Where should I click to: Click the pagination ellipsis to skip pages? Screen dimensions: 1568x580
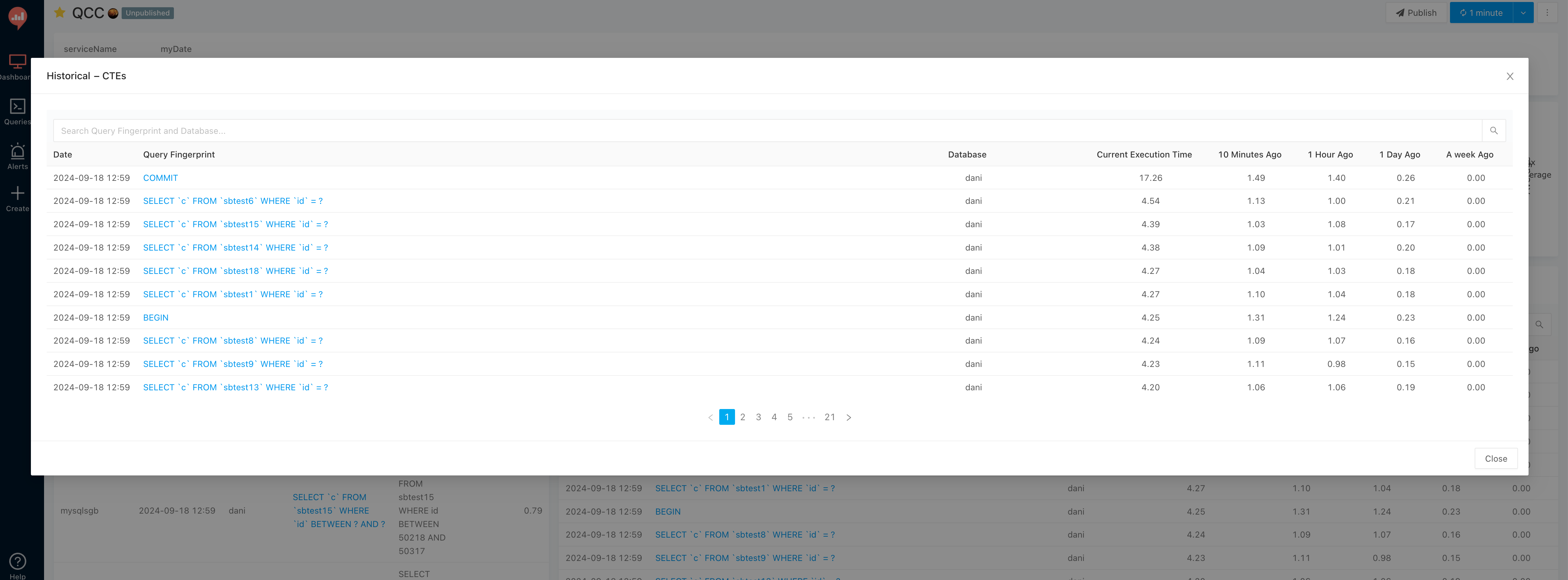tap(808, 417)
